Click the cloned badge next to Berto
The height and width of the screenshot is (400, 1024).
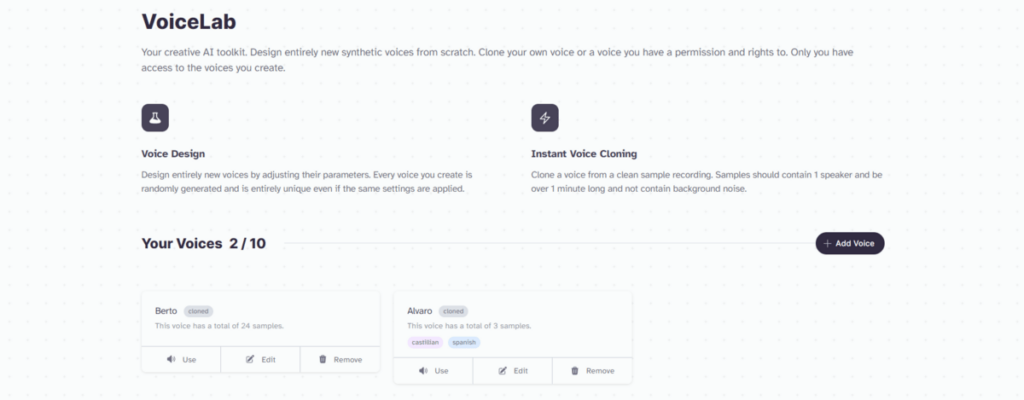[x=199, y=311]
